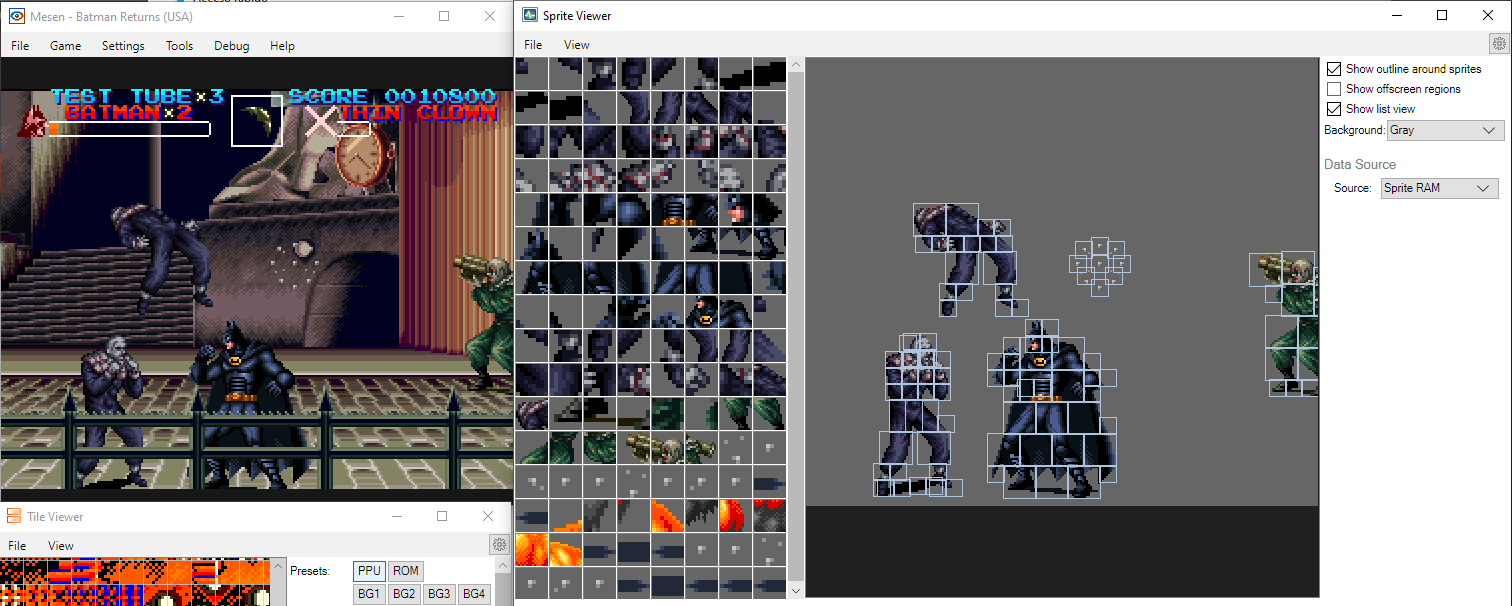The height and width of the screenshot is (606, 1512).
Task: Open Game menu in Mesen
Action: [x=66, y=45]
